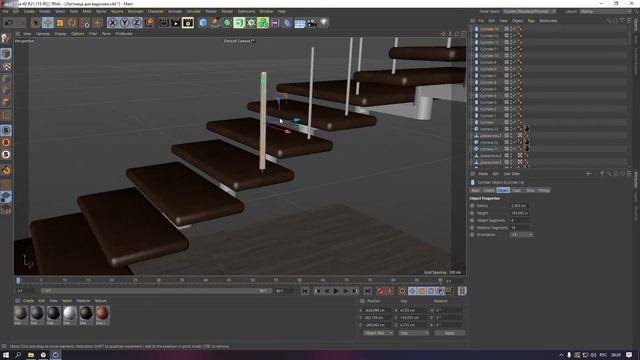Click the Position X input field
Image resolution: width=640 pixels, height=360 pixels.
coord(378,310)
